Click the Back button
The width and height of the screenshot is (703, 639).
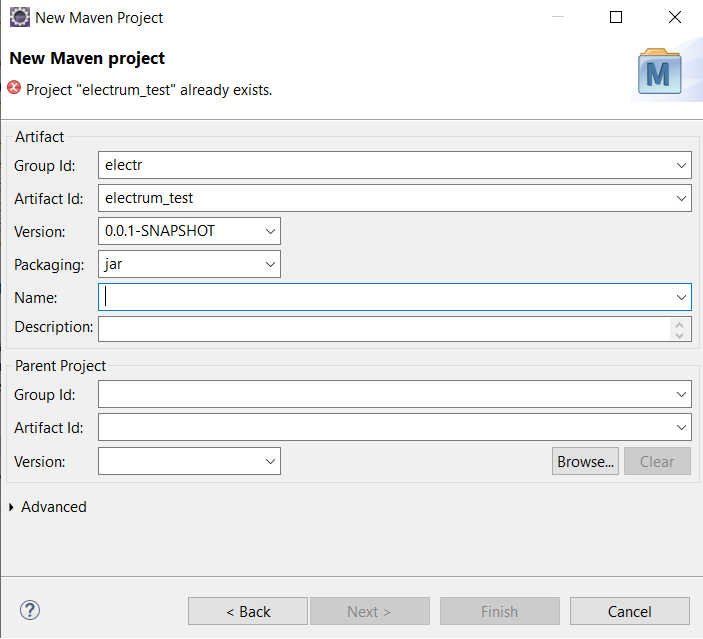248,611
